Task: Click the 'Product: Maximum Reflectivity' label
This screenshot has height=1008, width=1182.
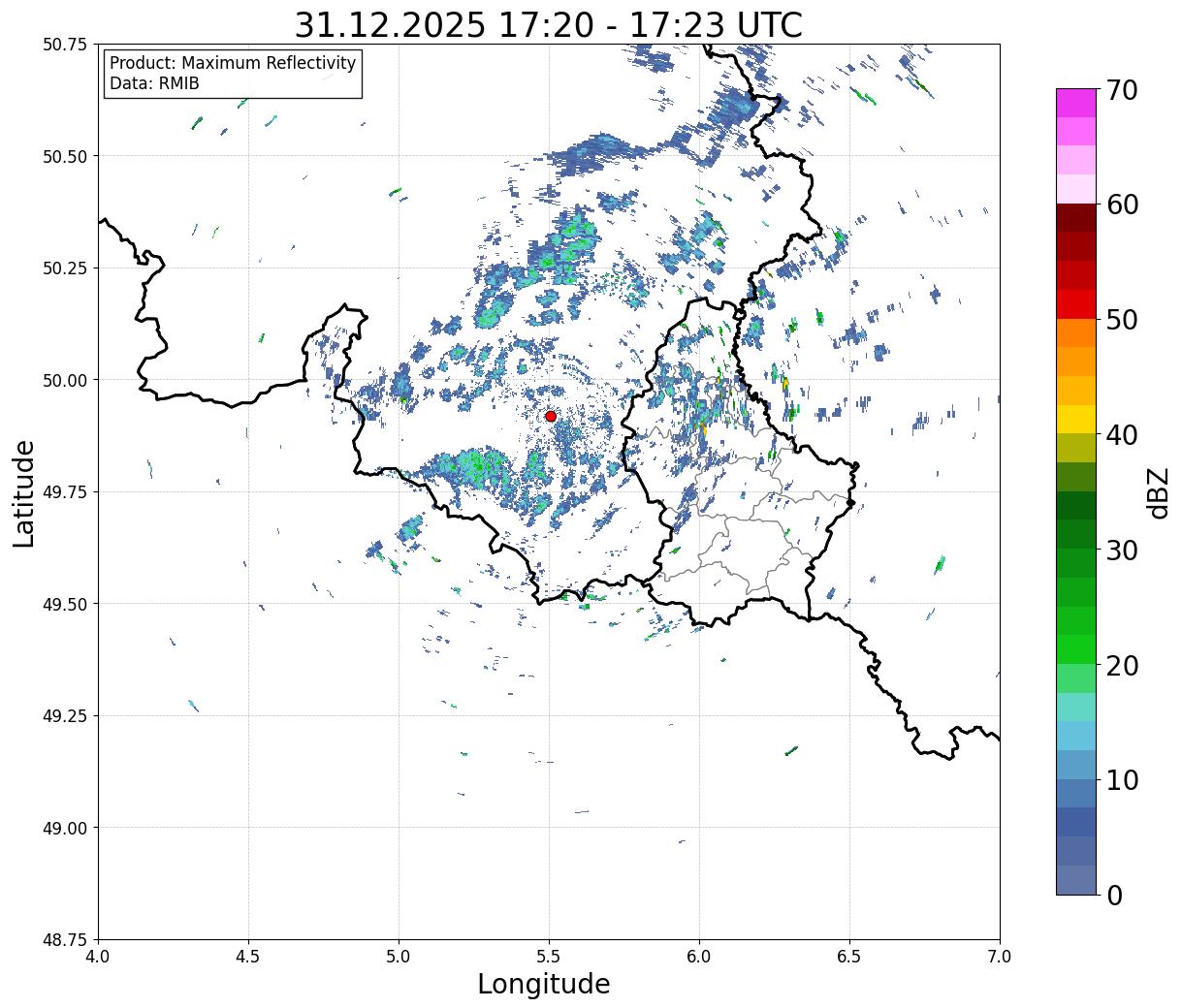Action: coord(233,63)
